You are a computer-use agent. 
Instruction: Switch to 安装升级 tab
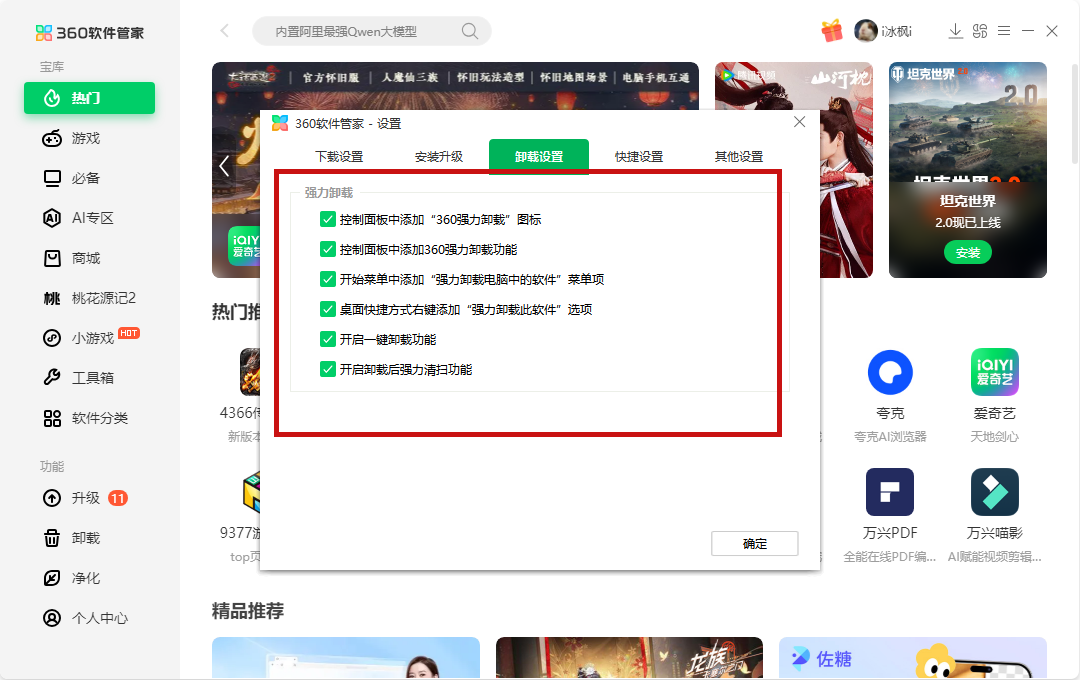tap(439, 157)
